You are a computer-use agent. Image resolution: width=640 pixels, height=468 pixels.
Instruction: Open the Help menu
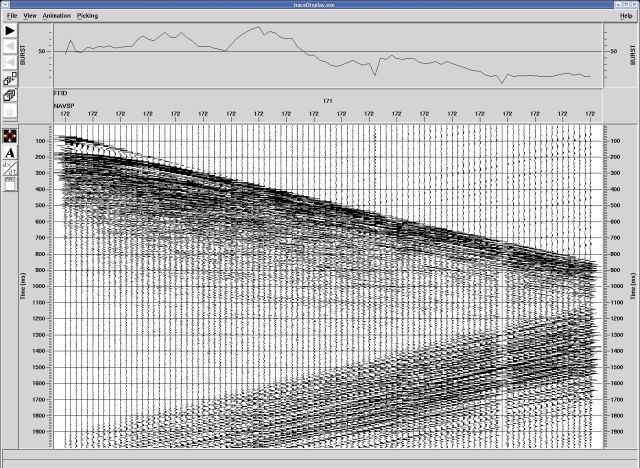coord(626,16)
